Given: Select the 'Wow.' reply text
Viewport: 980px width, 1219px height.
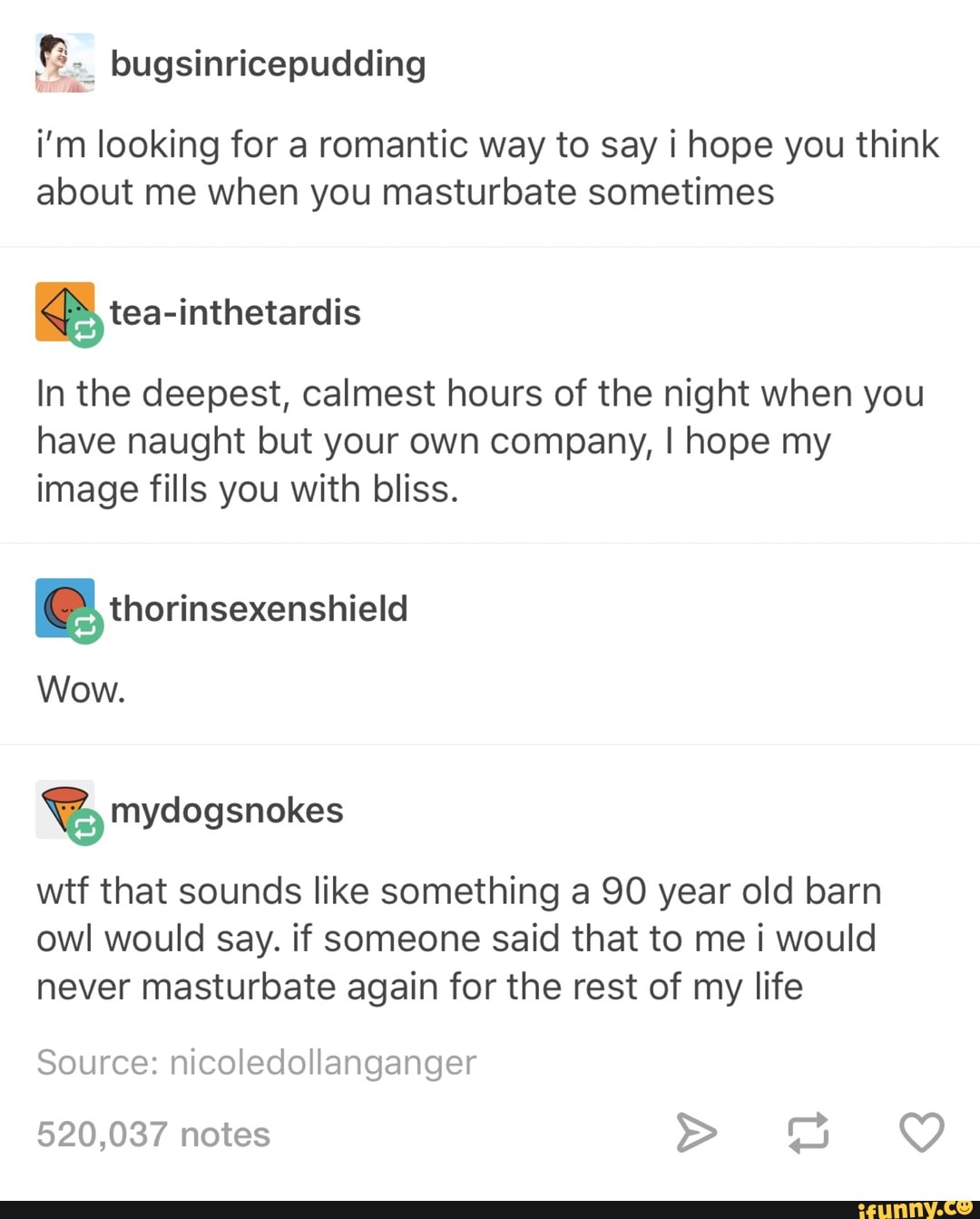Looking at the screenshot, I should pos(81,690).
